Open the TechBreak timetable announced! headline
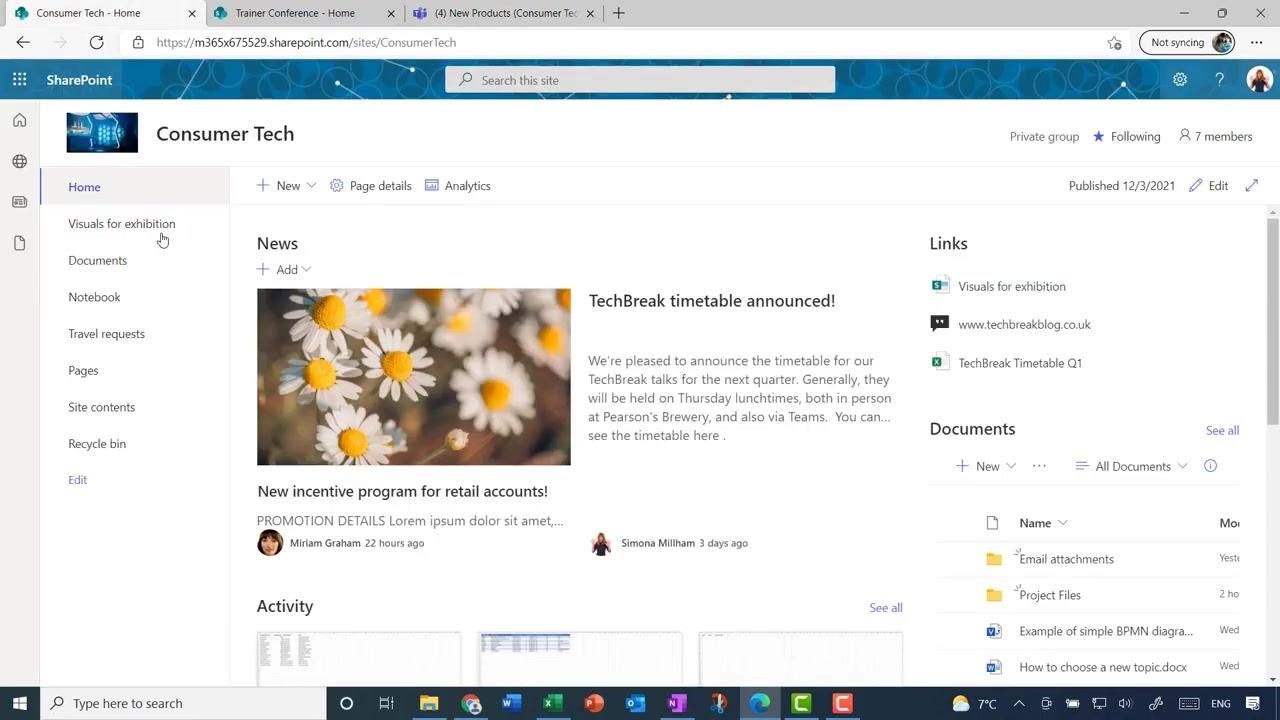Image resolution: width=1280 pixels, height=720 pixels. (712, 301)
